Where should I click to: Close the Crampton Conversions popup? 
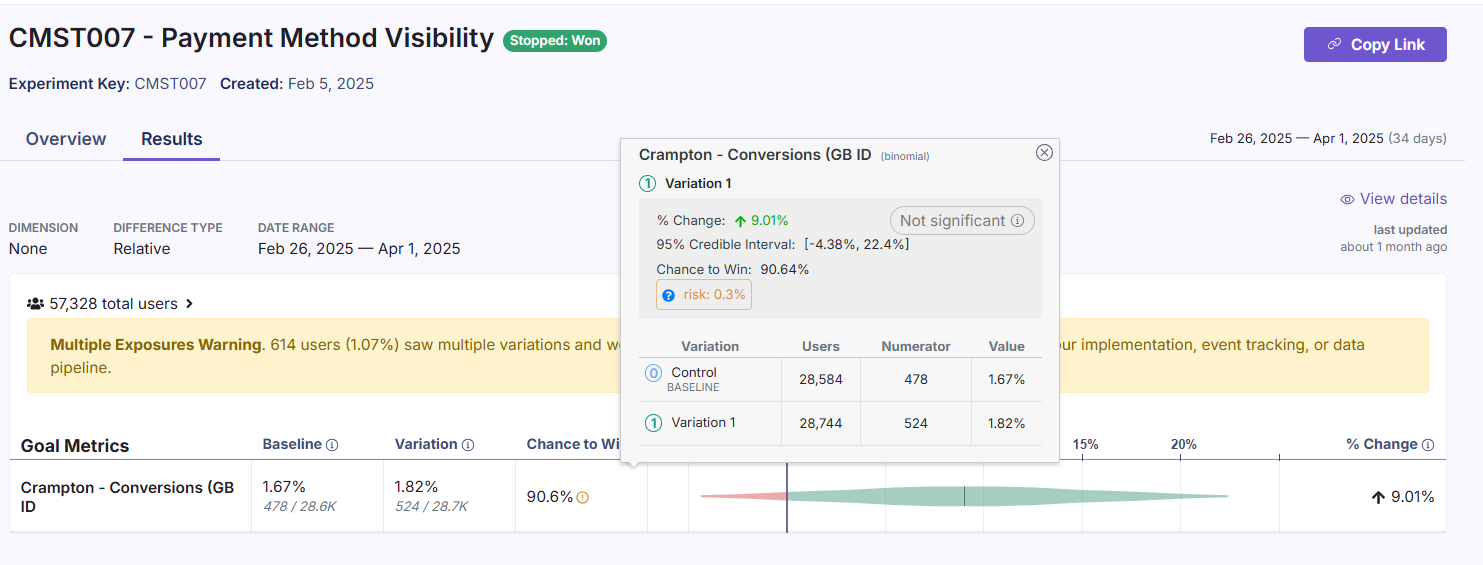(1044, 153)
